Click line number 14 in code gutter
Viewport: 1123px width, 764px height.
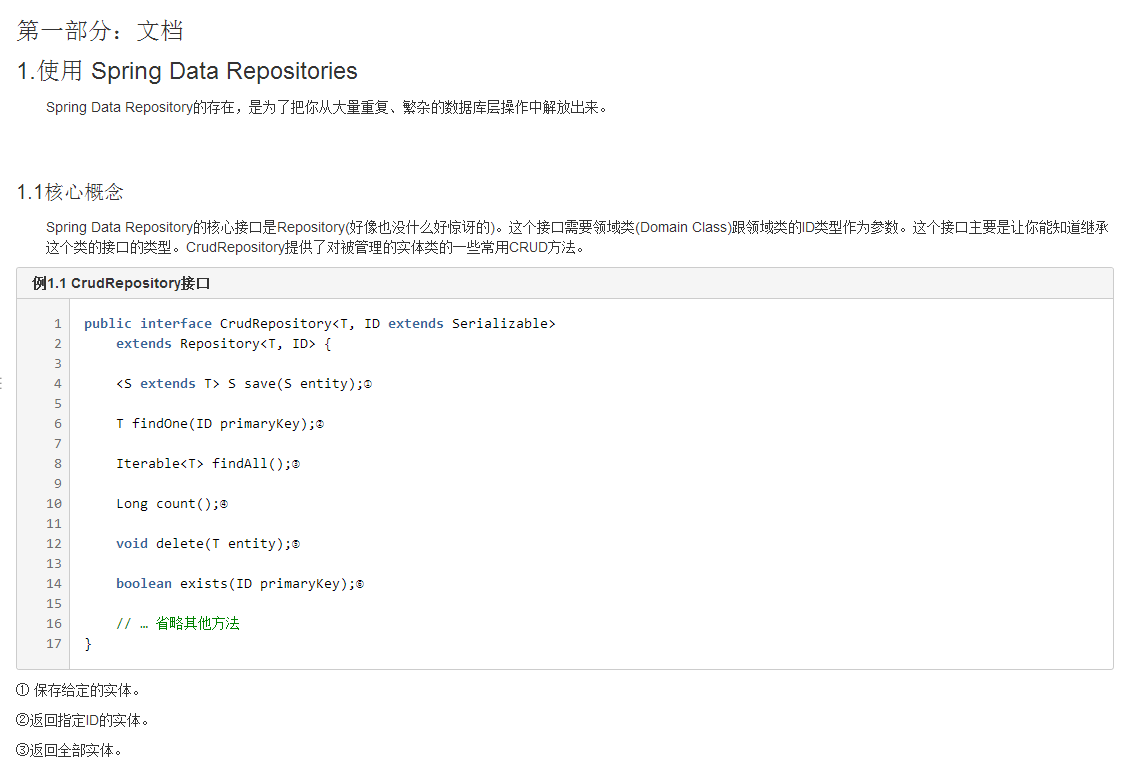[54, 584]
